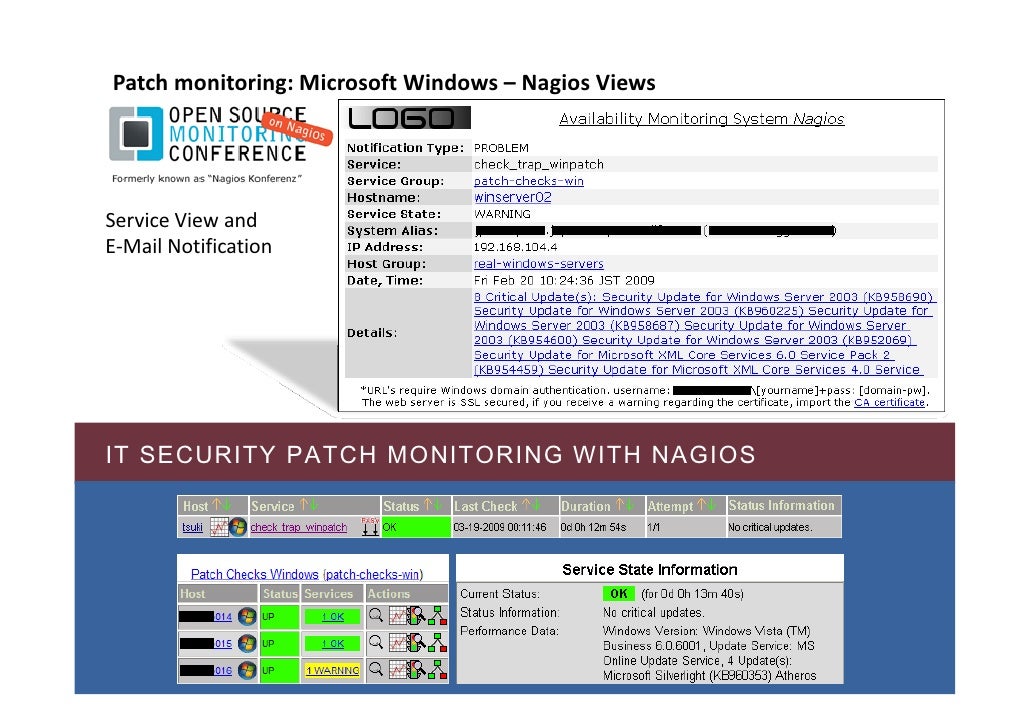This screenshot has width=1030, height=728.
Task: Select the PROBLEM notification type value
Action: point(501,148)
